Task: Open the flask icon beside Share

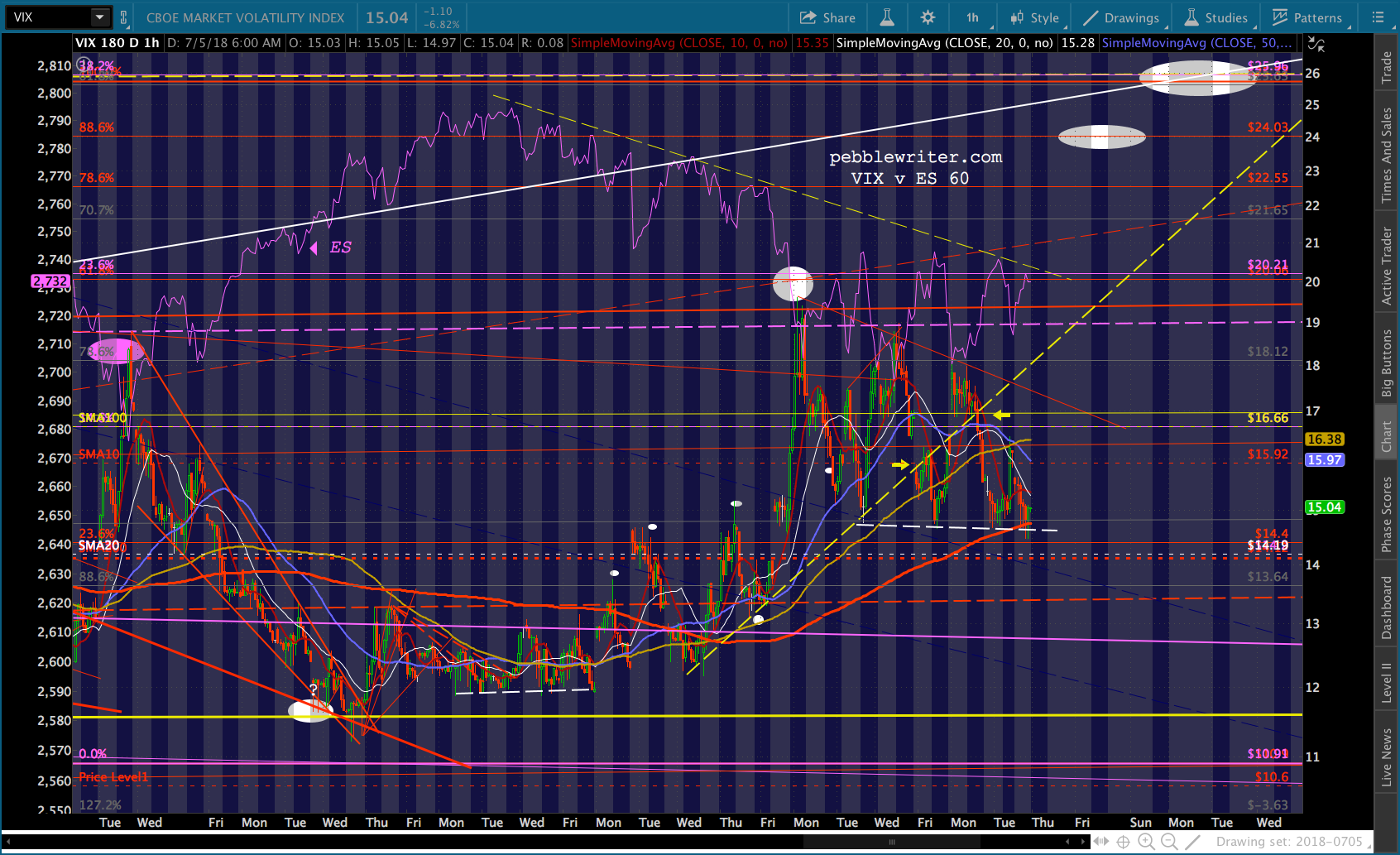Action: (x=886, y=17)
